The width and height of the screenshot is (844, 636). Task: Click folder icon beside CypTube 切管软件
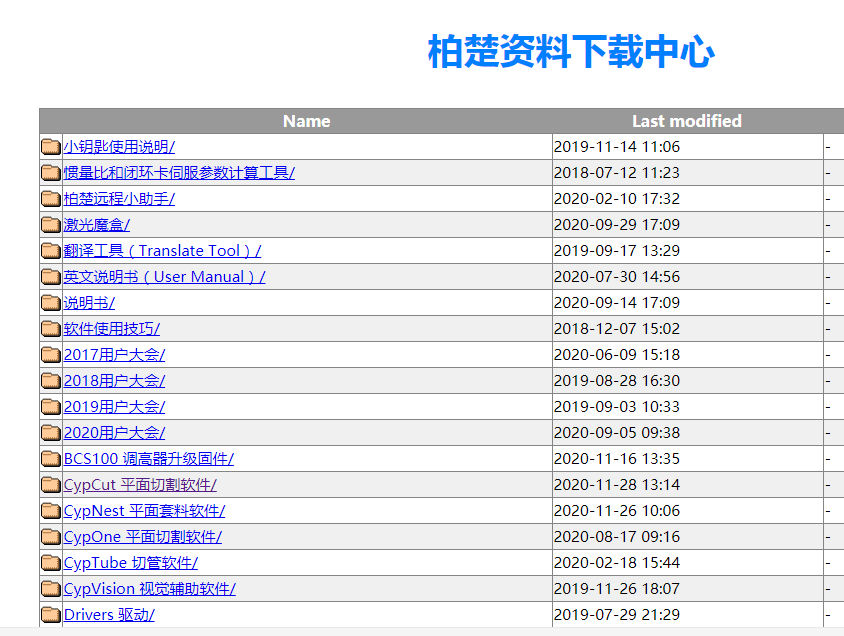coord(51,563)
